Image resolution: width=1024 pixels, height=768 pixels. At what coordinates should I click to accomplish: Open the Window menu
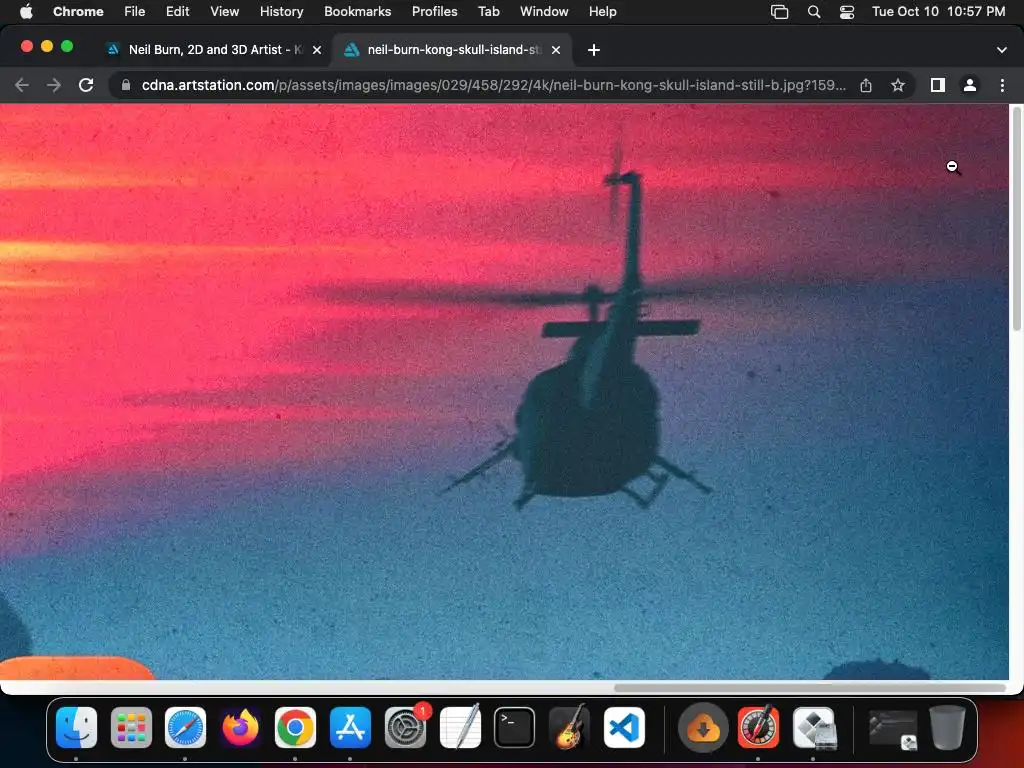click(544, 12)
